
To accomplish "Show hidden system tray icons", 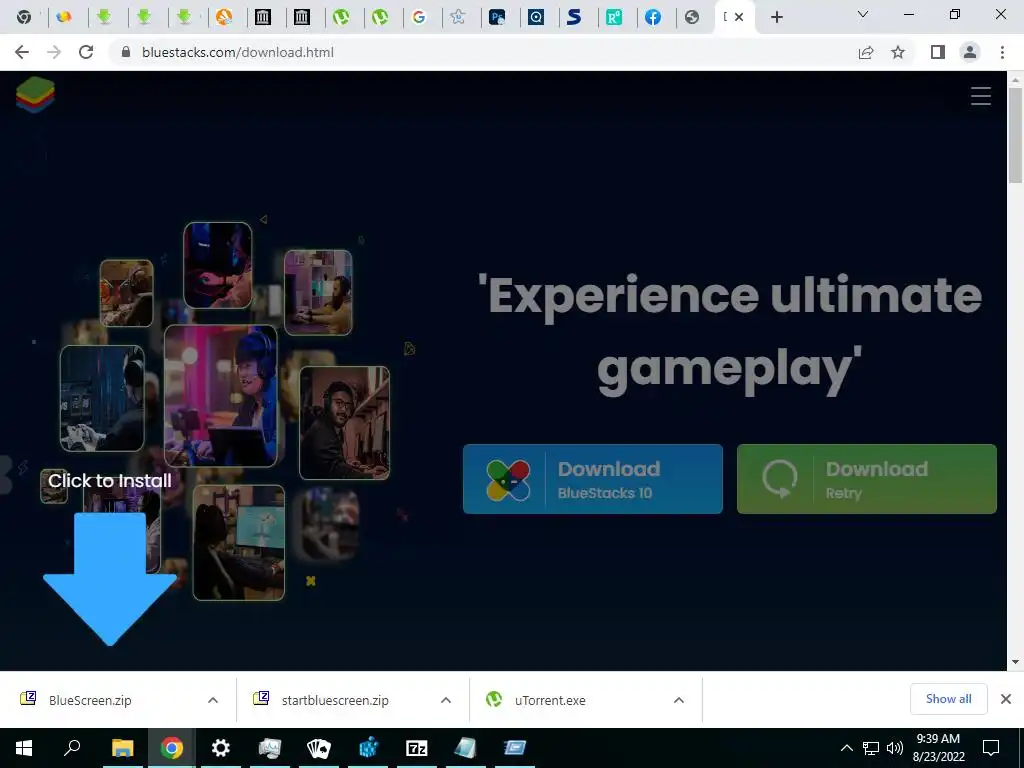I will pyautogui.click(x=846, y=748).
